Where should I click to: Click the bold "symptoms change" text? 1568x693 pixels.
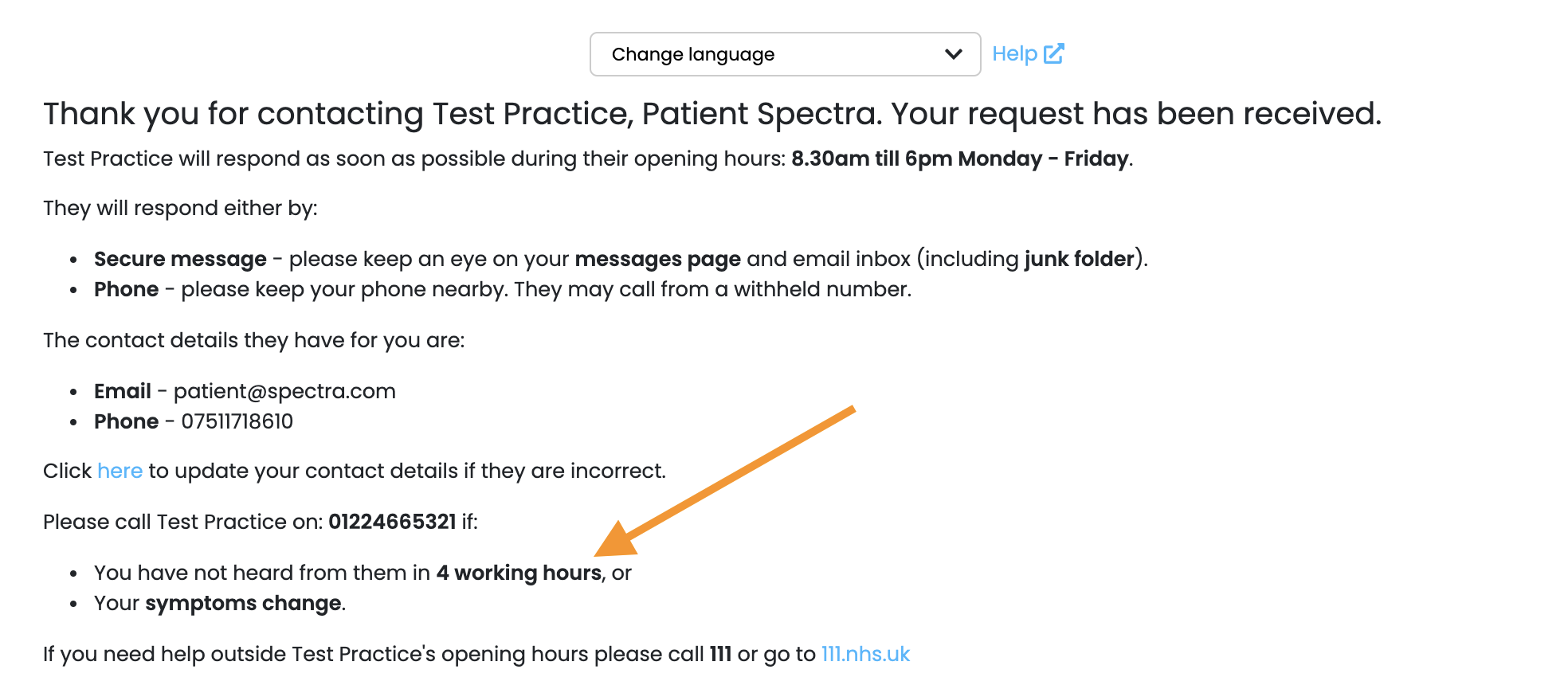pyautogui.click(x=243, y=603)
